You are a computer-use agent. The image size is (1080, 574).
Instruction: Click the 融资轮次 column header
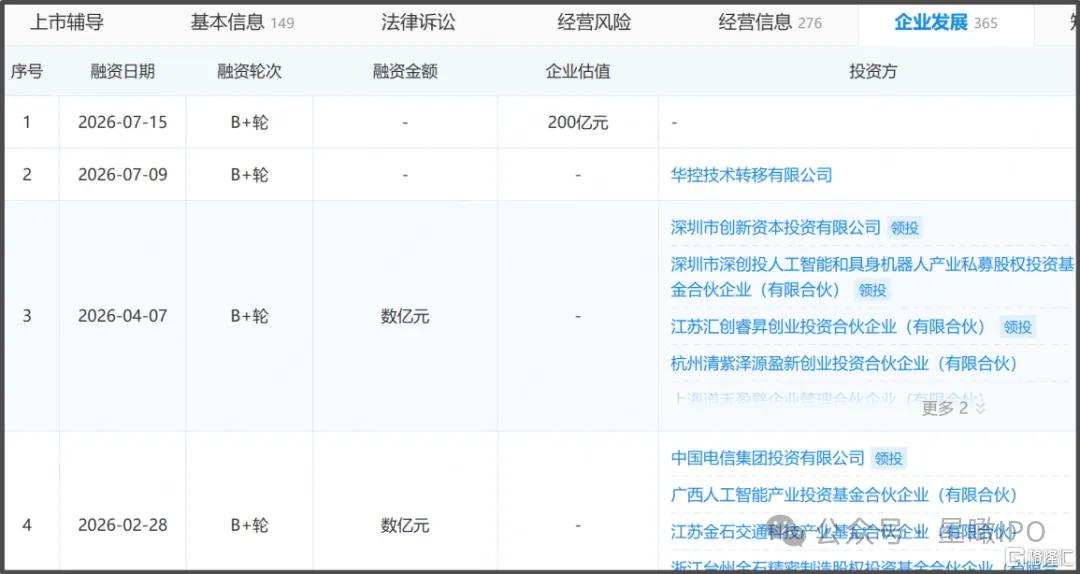pos(249,71)
